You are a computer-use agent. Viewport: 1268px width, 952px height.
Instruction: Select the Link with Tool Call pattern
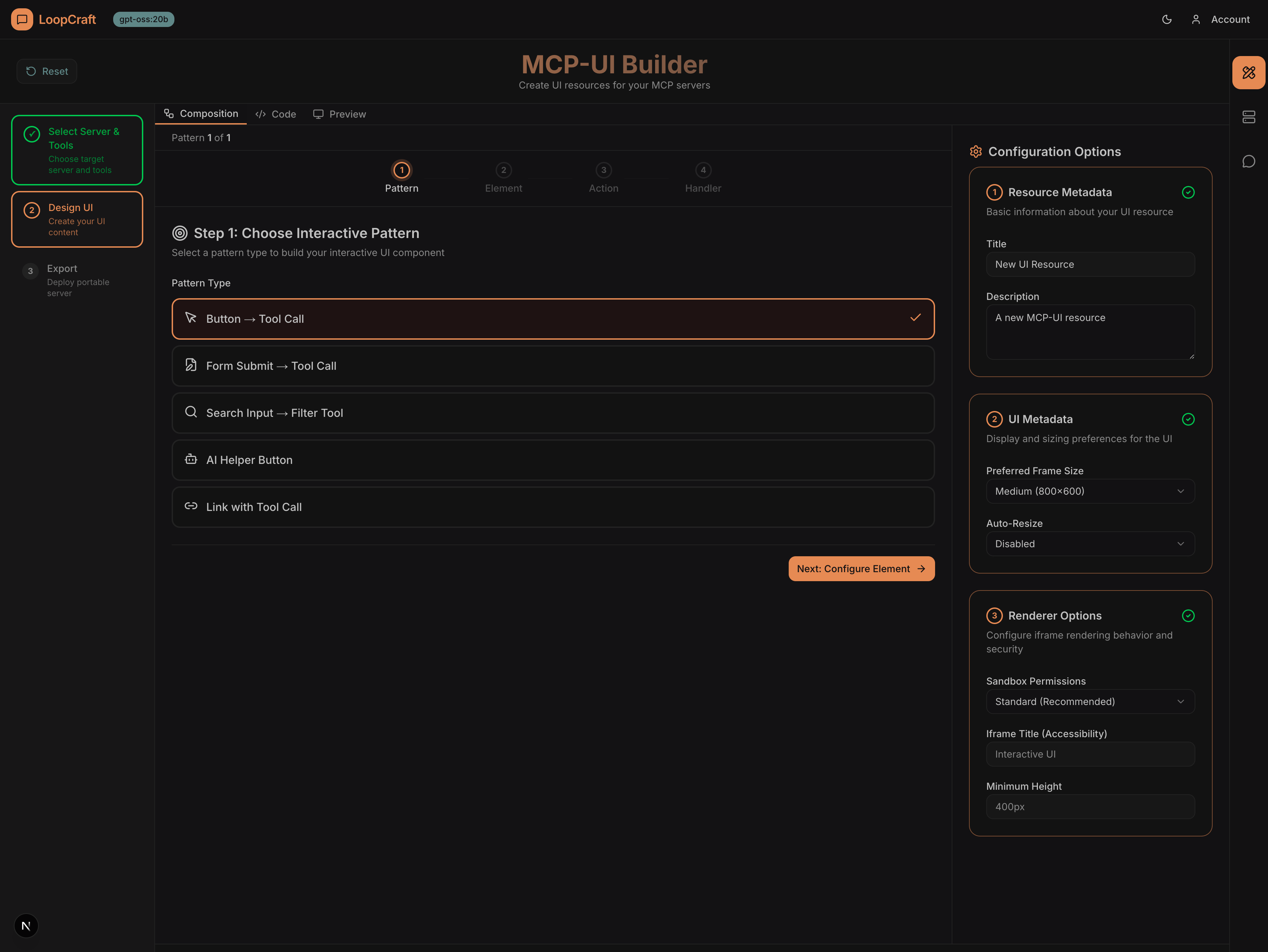click(553, 507)
